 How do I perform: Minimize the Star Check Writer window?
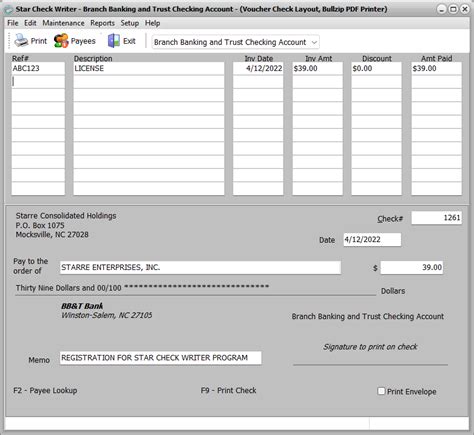(441, 9)
